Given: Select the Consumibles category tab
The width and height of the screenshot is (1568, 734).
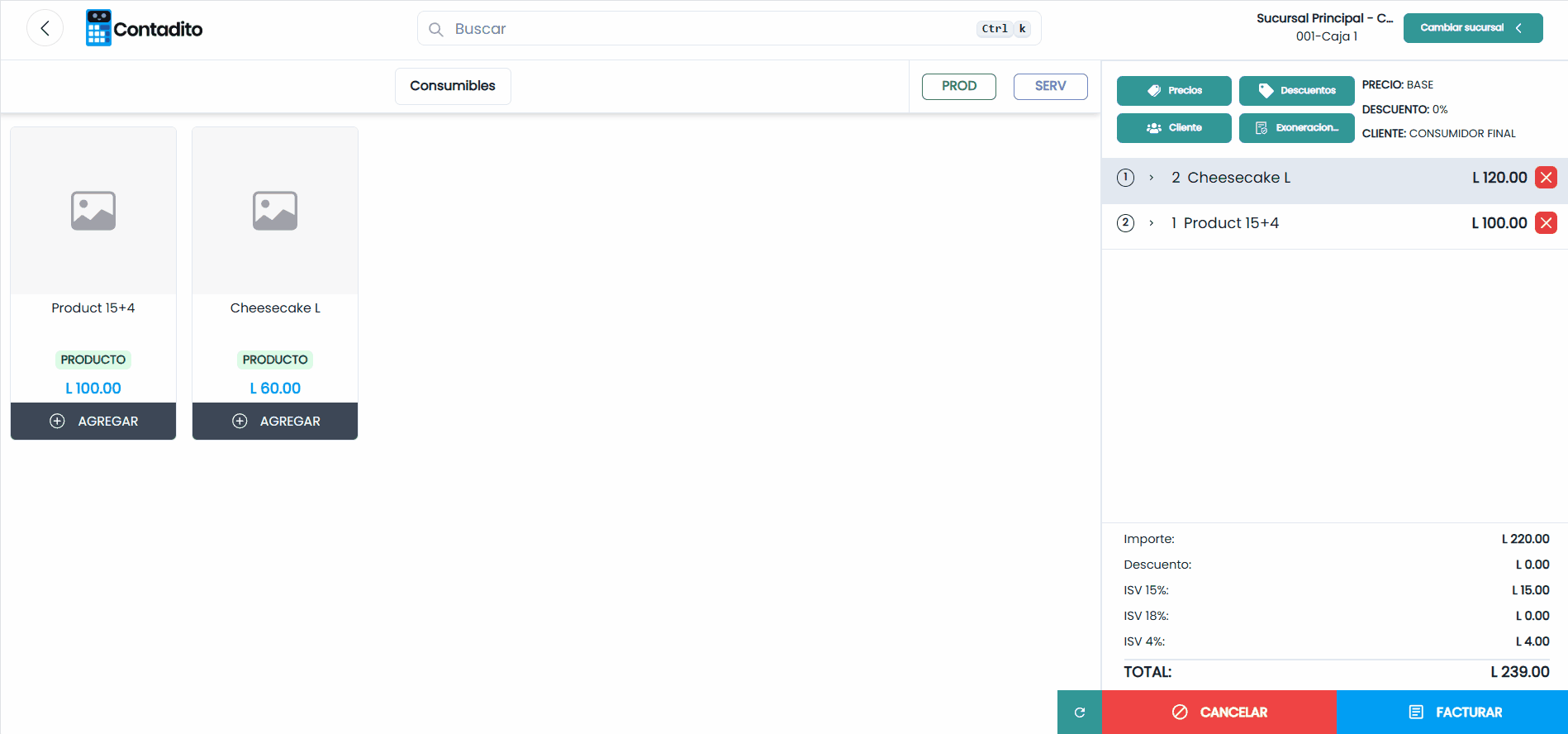Looking at the screenshot, I should [x=453, y=86].
